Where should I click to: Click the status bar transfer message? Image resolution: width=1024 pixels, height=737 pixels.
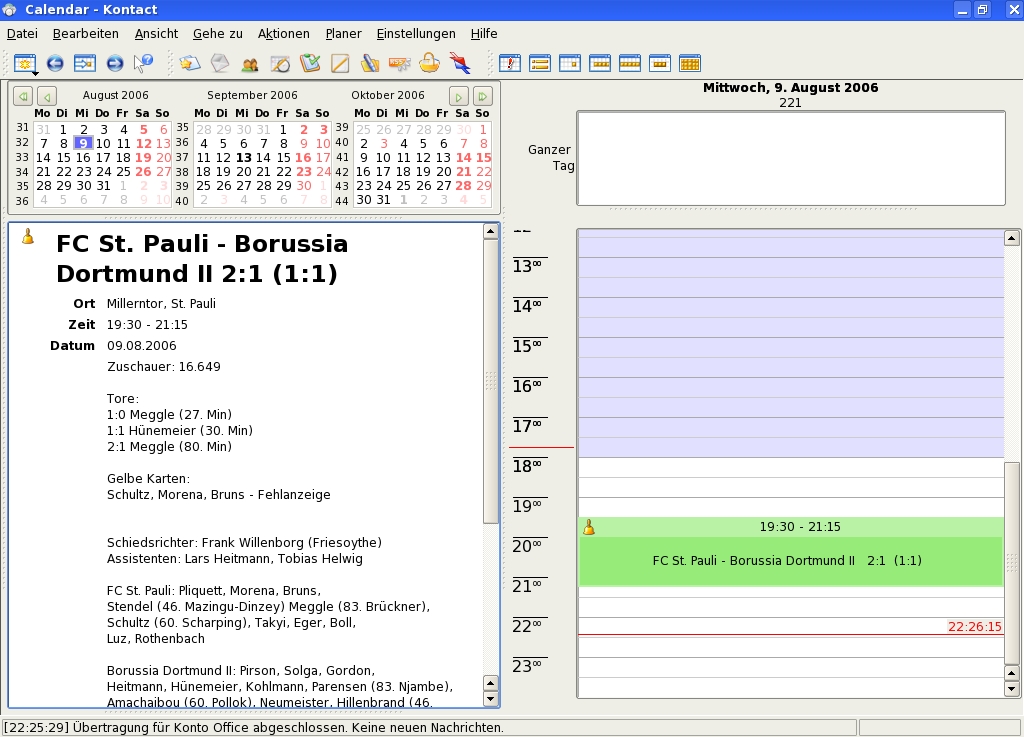coord(253,727)
